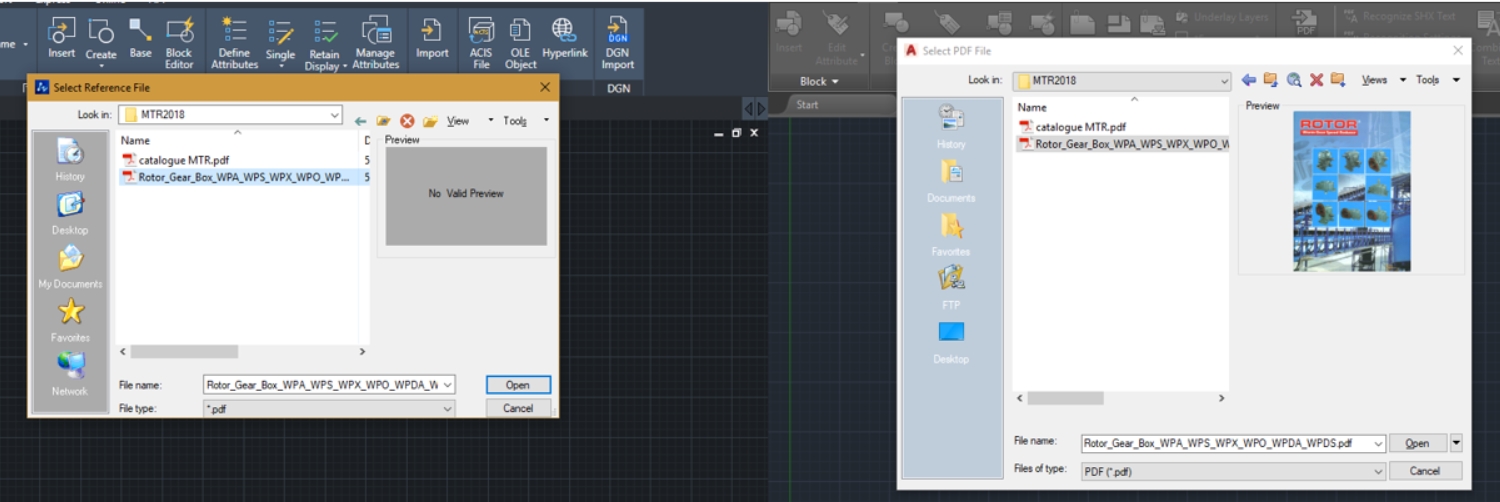Go to Desktop in Select Reference File sidebar
The height and width of the screenshot is (502, 1500).
(x=70, y=213)
